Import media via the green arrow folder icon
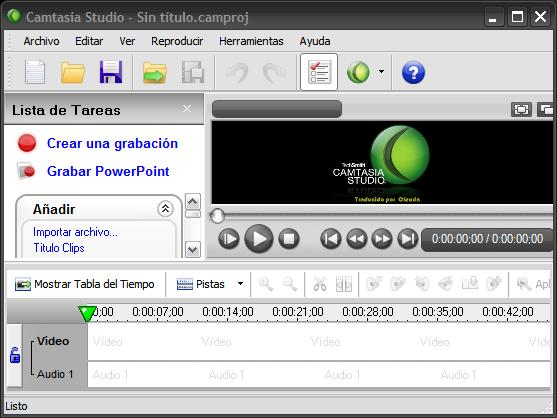The image size is (557, 418). tap(155, 72)
